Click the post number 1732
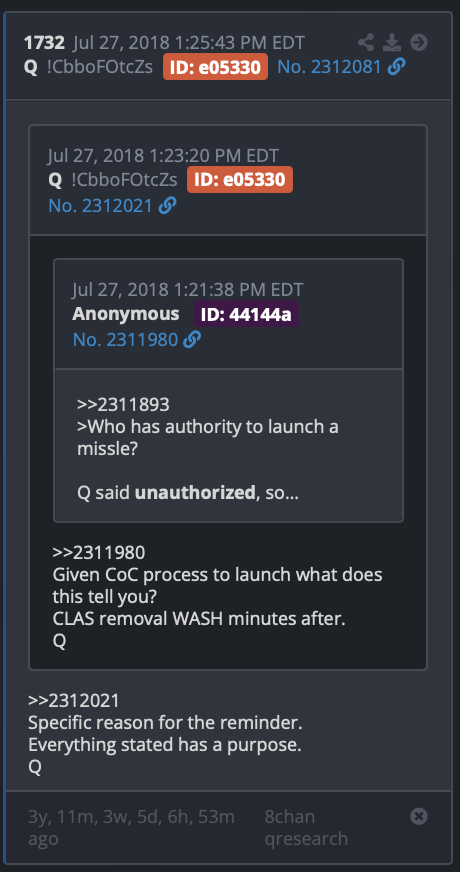The height and width of the screenshot is (872, 460). (x=44, y=42)
